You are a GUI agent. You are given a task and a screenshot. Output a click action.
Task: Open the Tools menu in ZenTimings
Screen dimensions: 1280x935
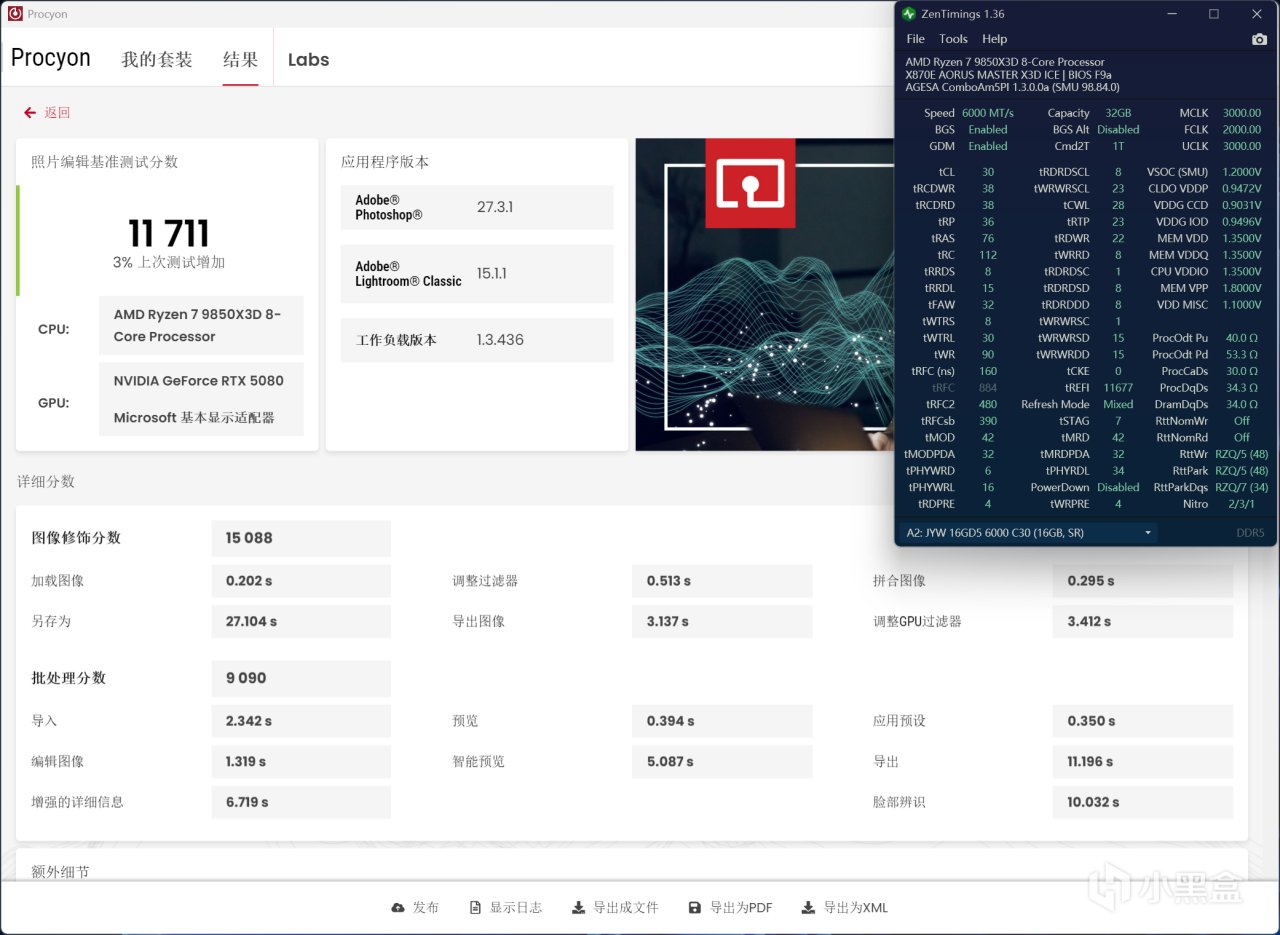pos(953,39)
